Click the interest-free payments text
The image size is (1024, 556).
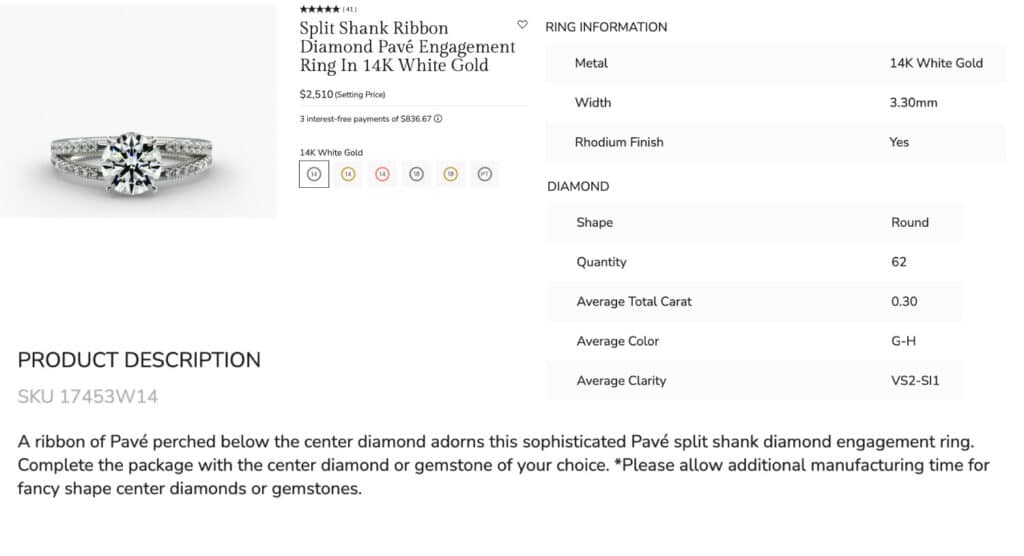366,119
